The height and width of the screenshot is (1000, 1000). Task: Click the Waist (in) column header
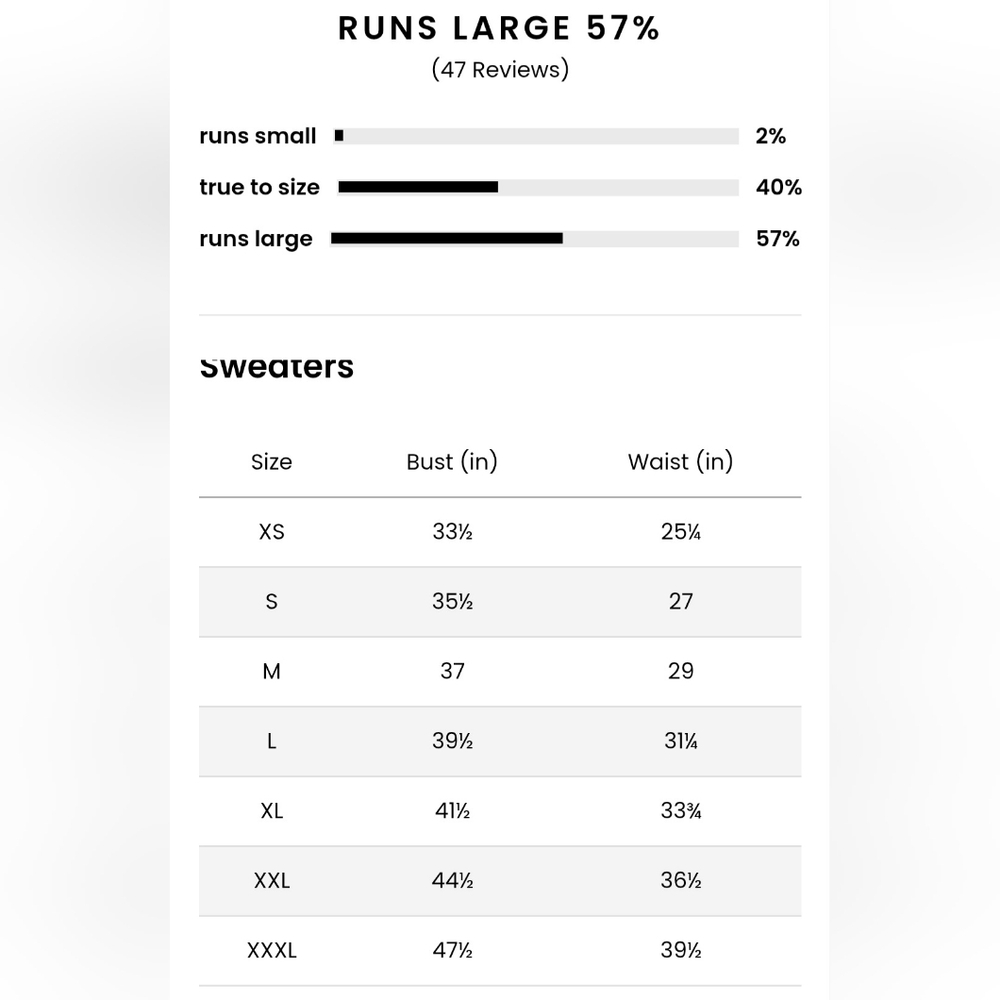point(680,461)
